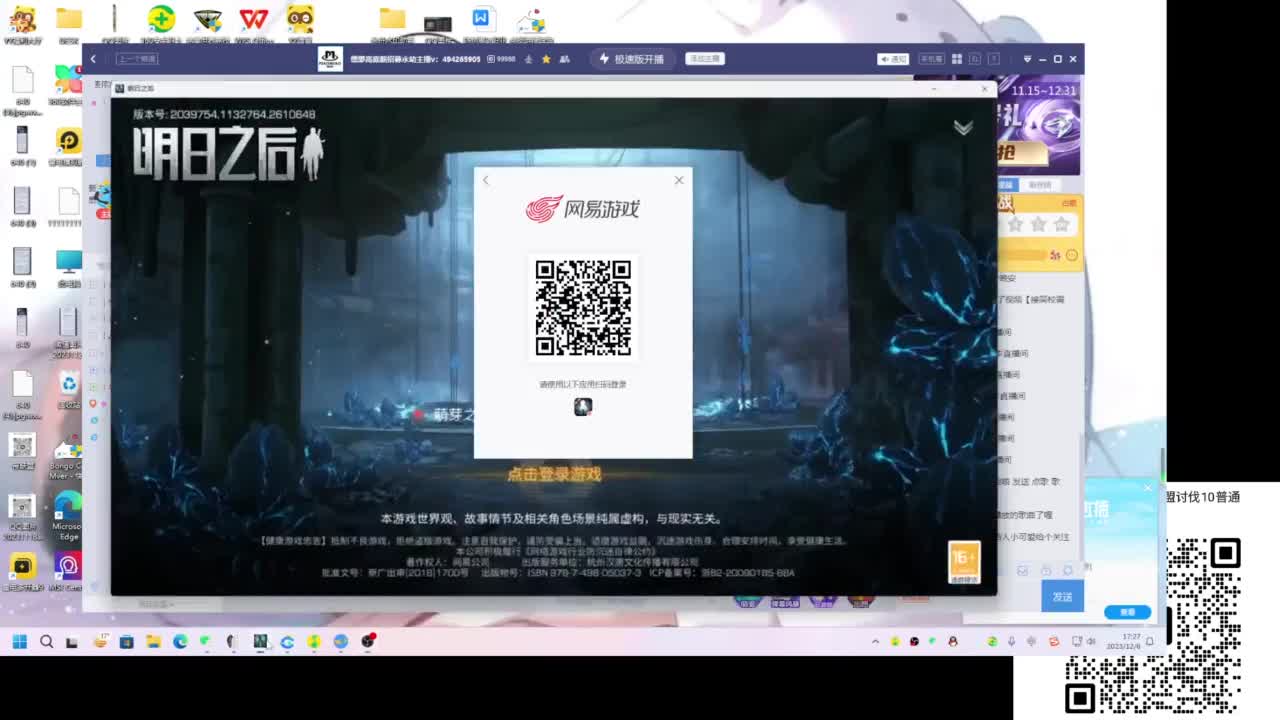Screen dimensions: 1280x720
Task: Click the back arrow in streaming toolbar
Action: 93,59
